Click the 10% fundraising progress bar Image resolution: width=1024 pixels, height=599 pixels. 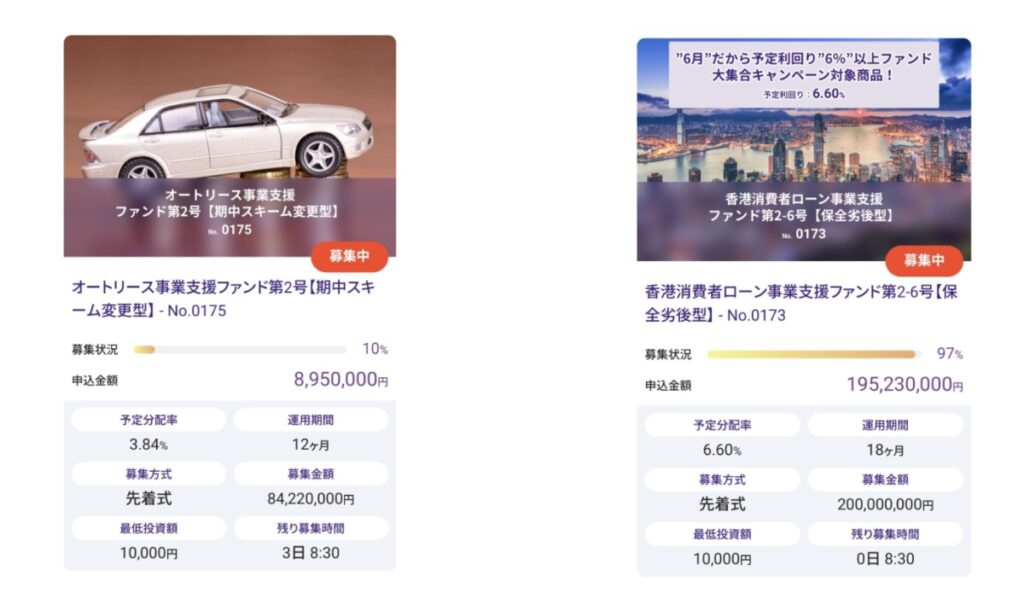(239, 350)
